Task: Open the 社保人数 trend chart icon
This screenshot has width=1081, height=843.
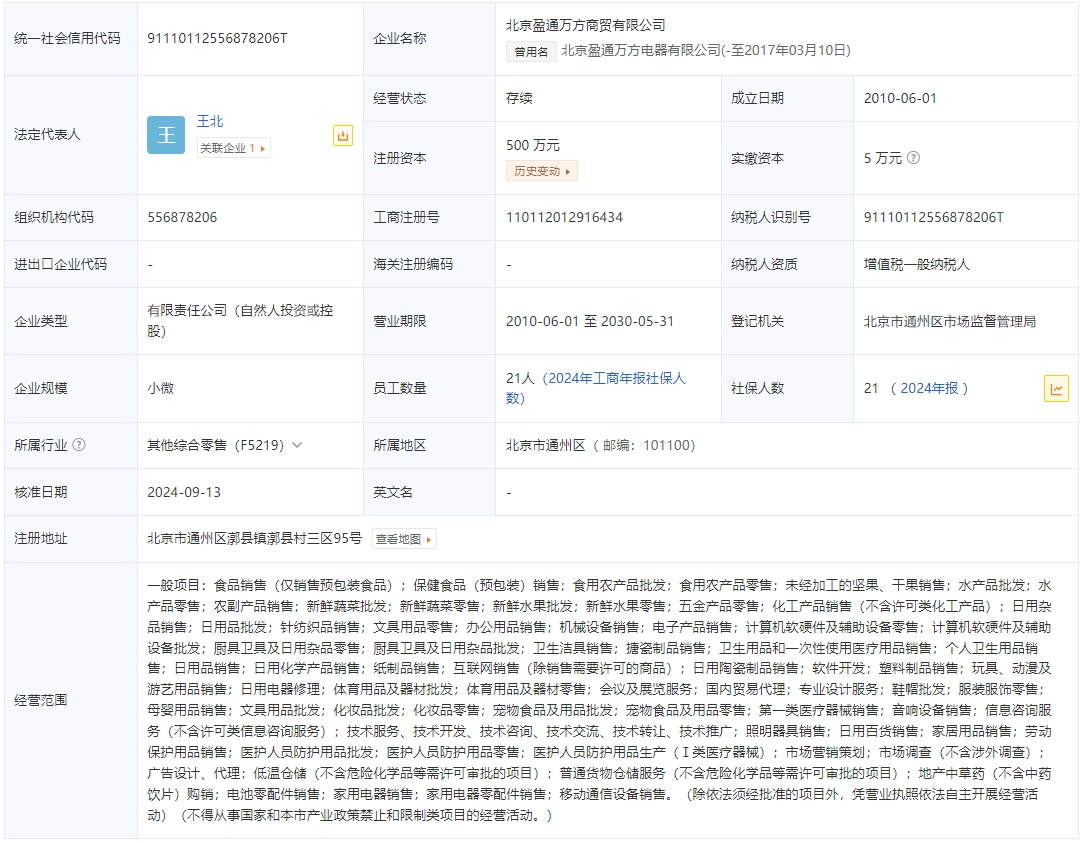Action: (1056, 388)
